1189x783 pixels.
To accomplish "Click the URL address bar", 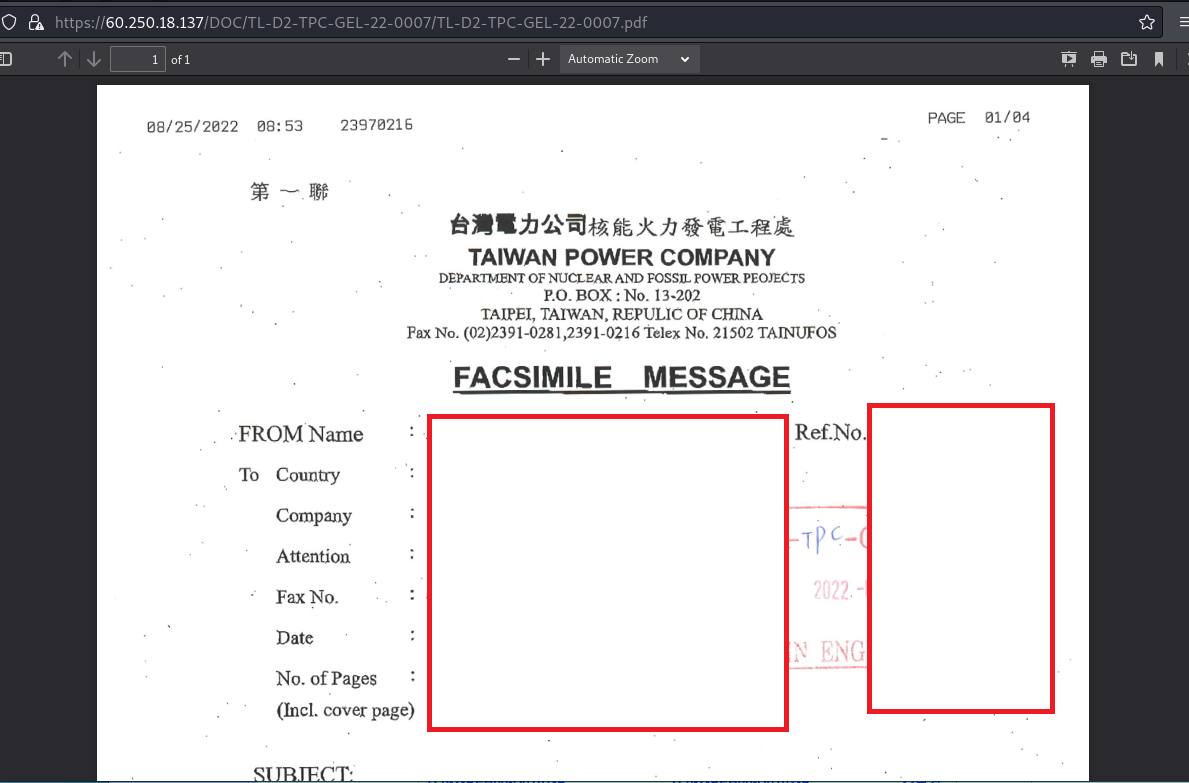I will tap(591, 22).
